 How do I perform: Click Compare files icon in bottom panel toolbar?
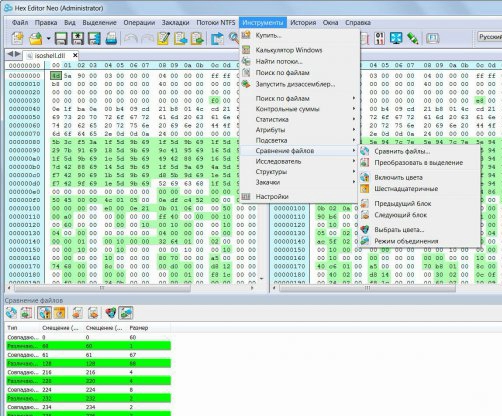[11, 313]
